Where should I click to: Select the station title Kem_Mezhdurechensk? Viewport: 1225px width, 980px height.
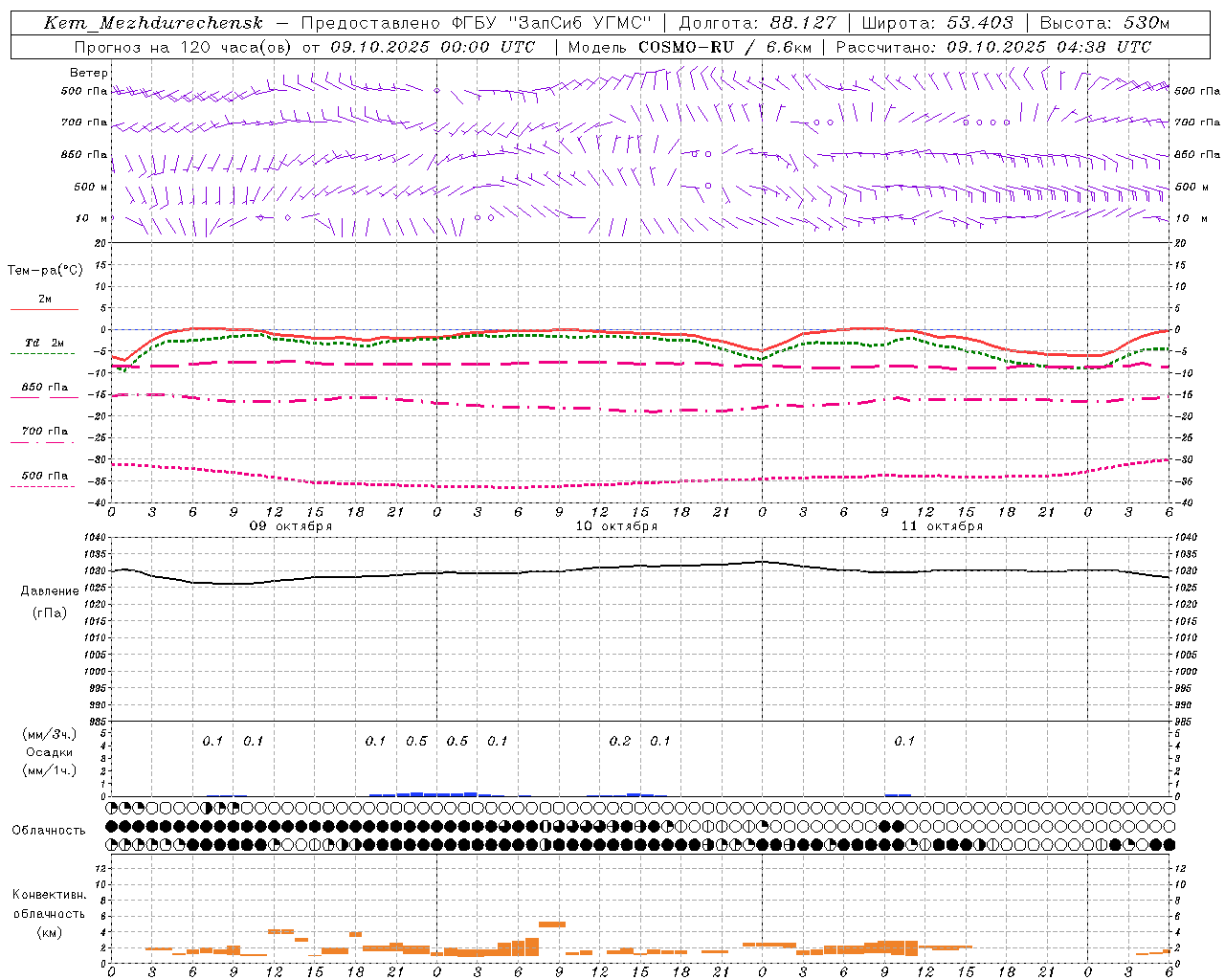(x=153, y=23)
